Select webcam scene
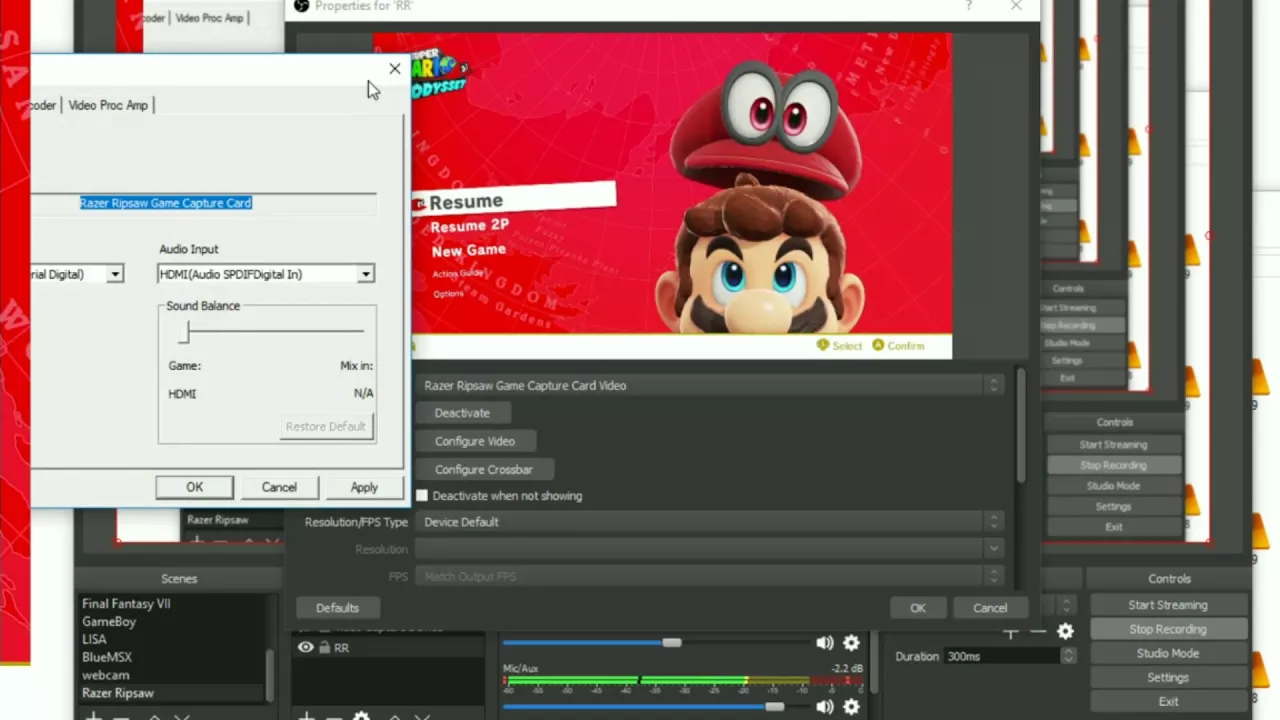Screen dimensions: 1280x720 105,676
